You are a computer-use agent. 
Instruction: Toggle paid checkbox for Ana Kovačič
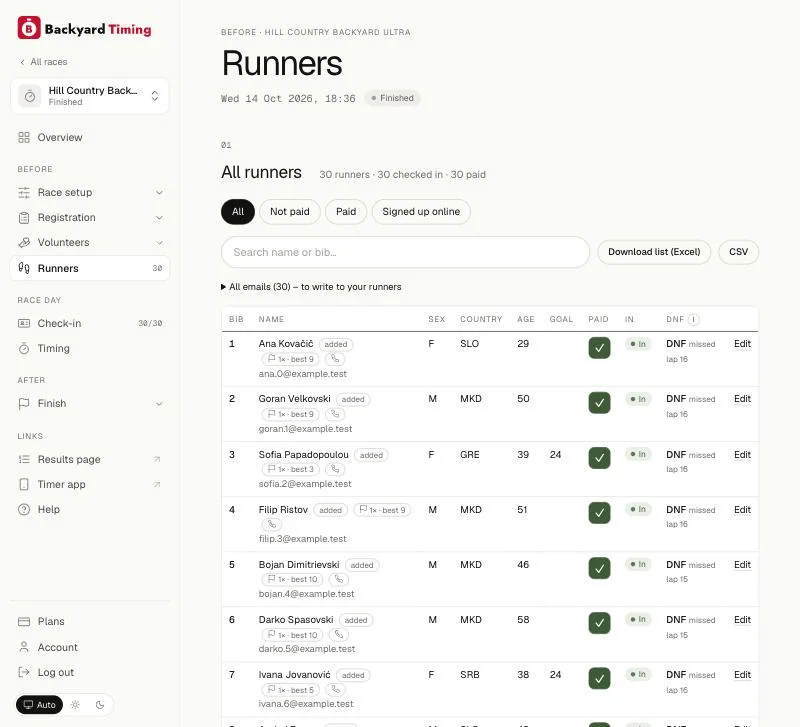pyautogui.click(x=599, y=348)
